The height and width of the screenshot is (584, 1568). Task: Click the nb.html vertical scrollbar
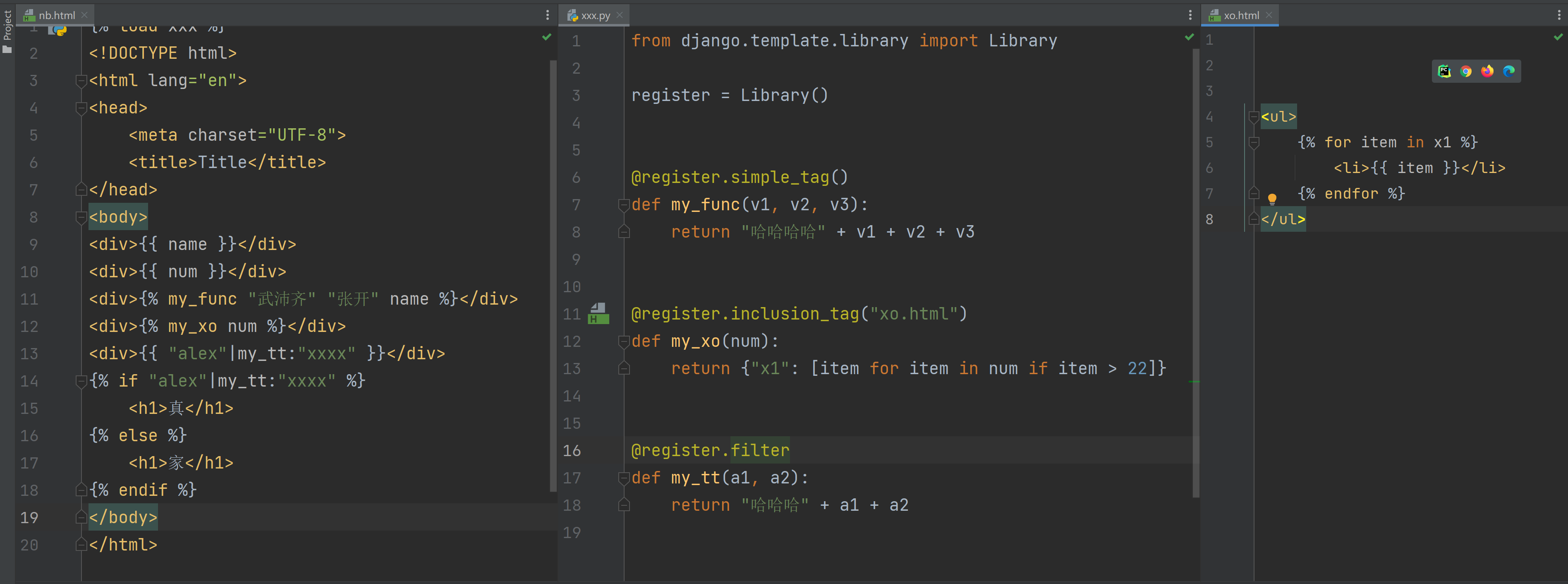pos(553,275)
